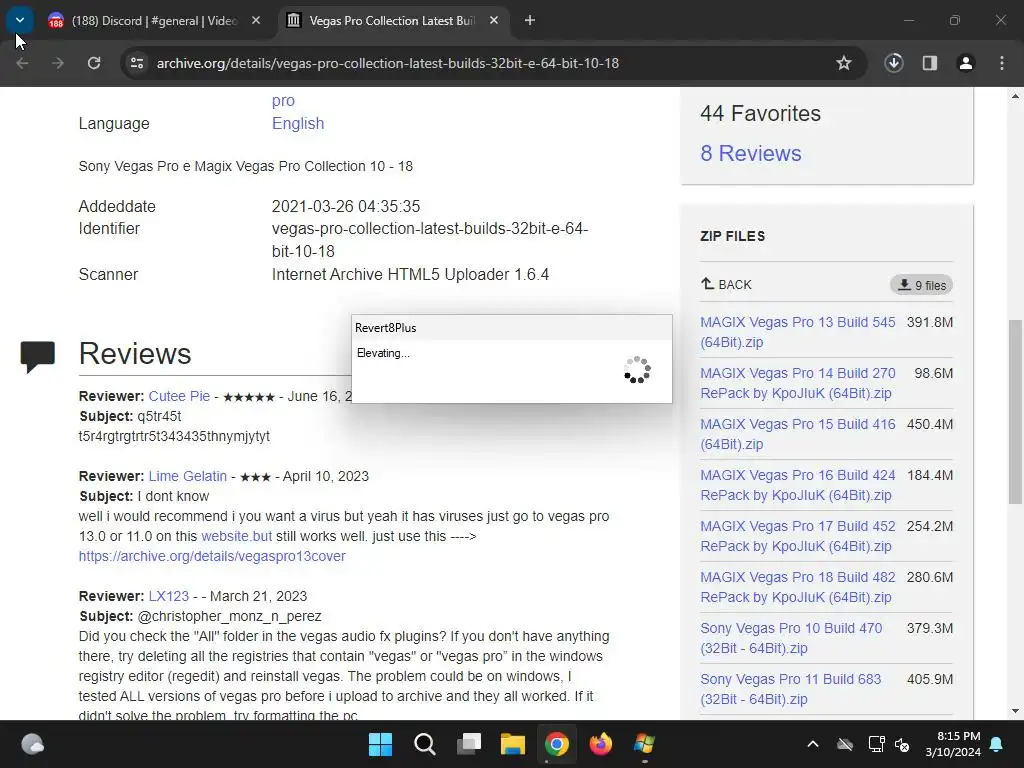Open File Explorer from taskbar
This screenshot has width=1024, height=768.
pos(513,744)
